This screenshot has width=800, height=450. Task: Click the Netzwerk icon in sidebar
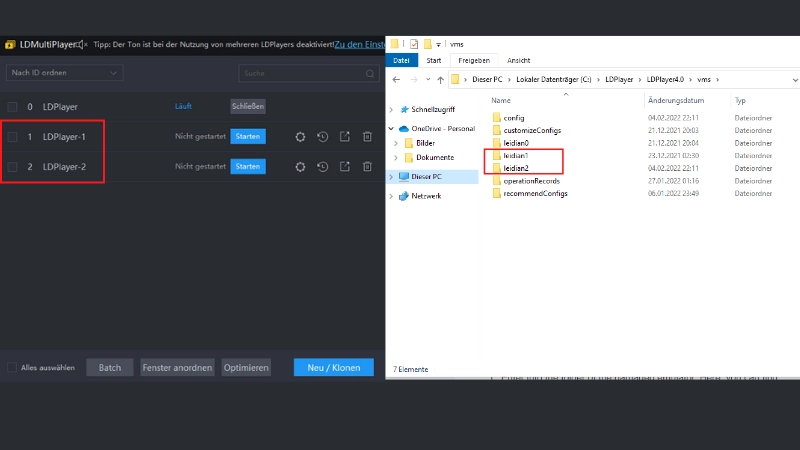coord(404,196)
